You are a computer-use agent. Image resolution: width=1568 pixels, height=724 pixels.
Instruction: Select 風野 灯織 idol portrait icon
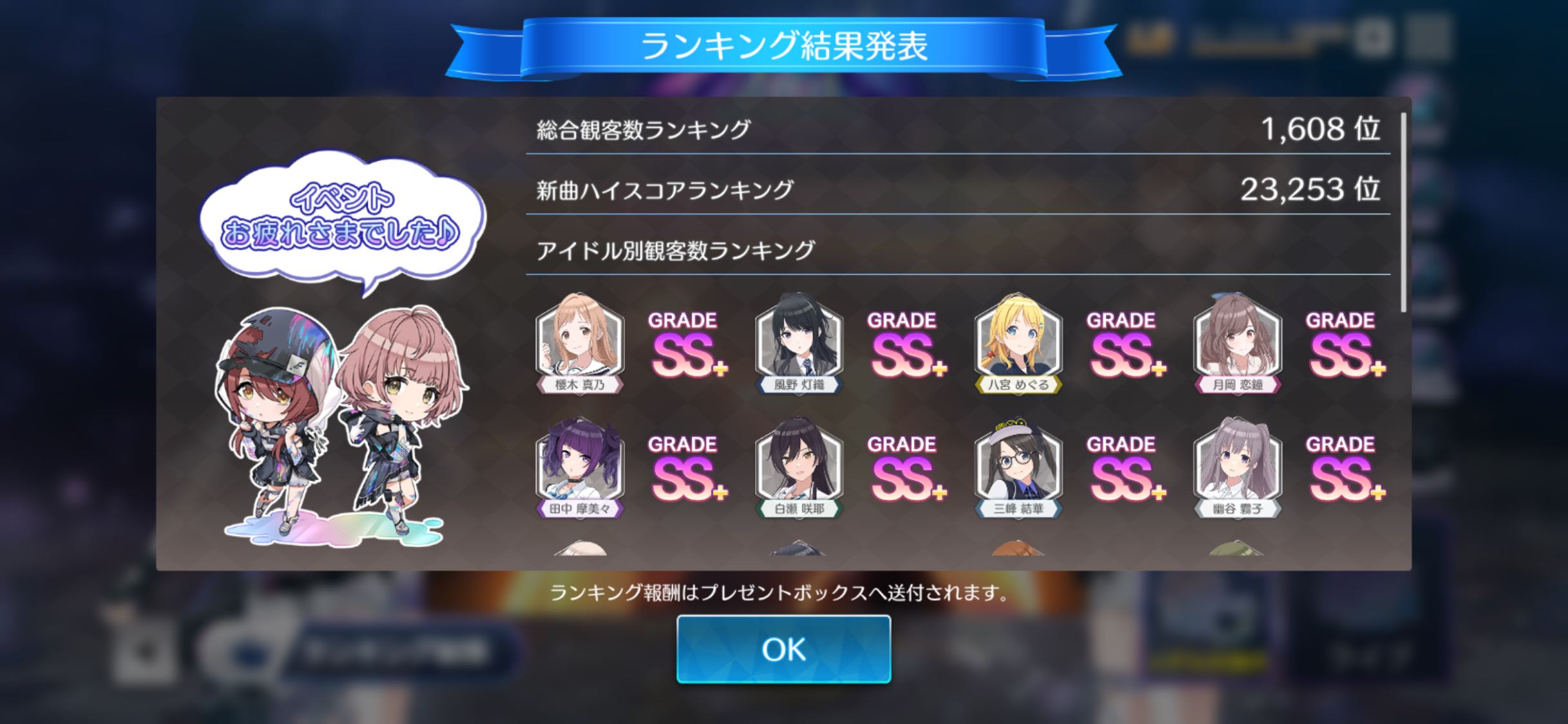[799, 343]
